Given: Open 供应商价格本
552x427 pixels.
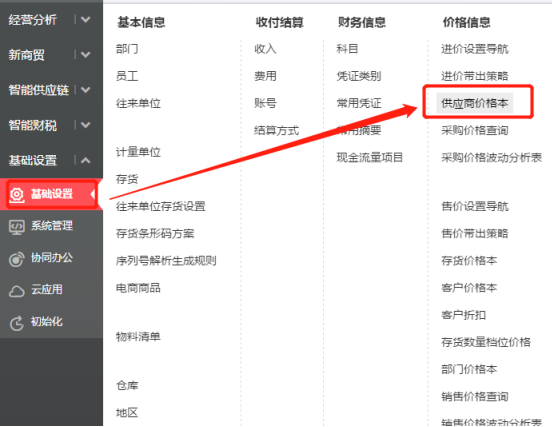Looking at the screenshot, I should pos(475,103).
